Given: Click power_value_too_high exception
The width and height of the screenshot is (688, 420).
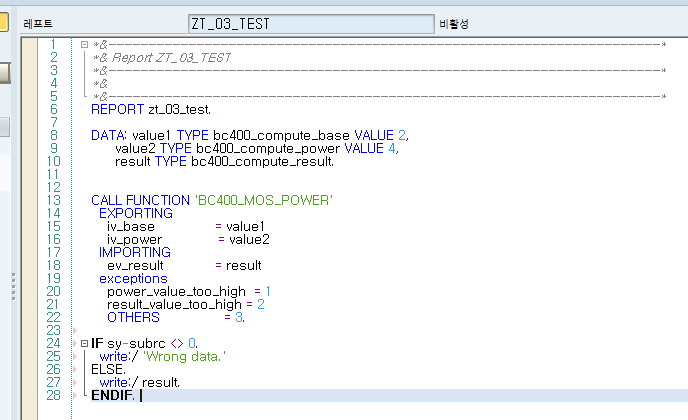Looking at the screenshot, I should [176, 291].
